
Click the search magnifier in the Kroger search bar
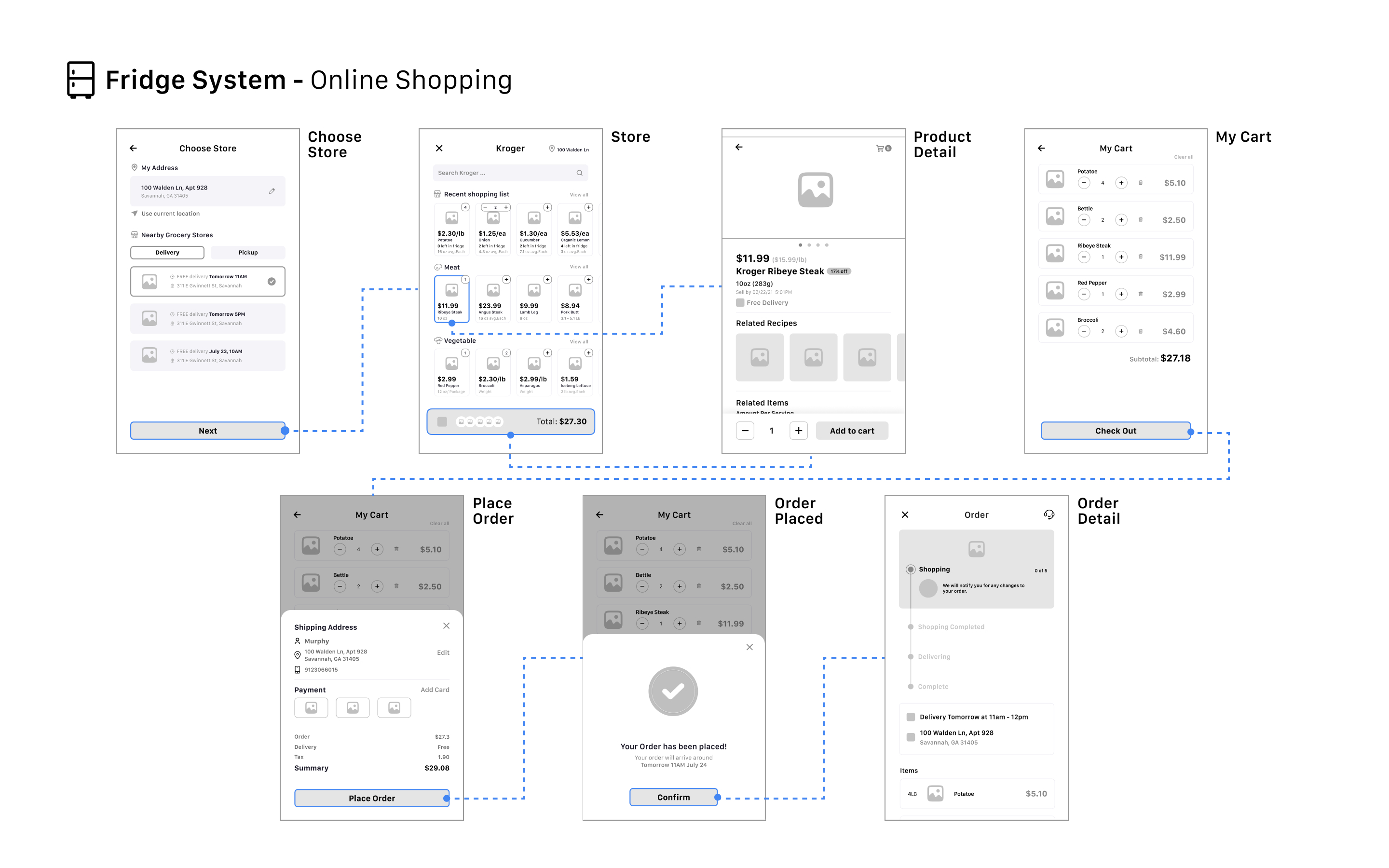point(579,173)
